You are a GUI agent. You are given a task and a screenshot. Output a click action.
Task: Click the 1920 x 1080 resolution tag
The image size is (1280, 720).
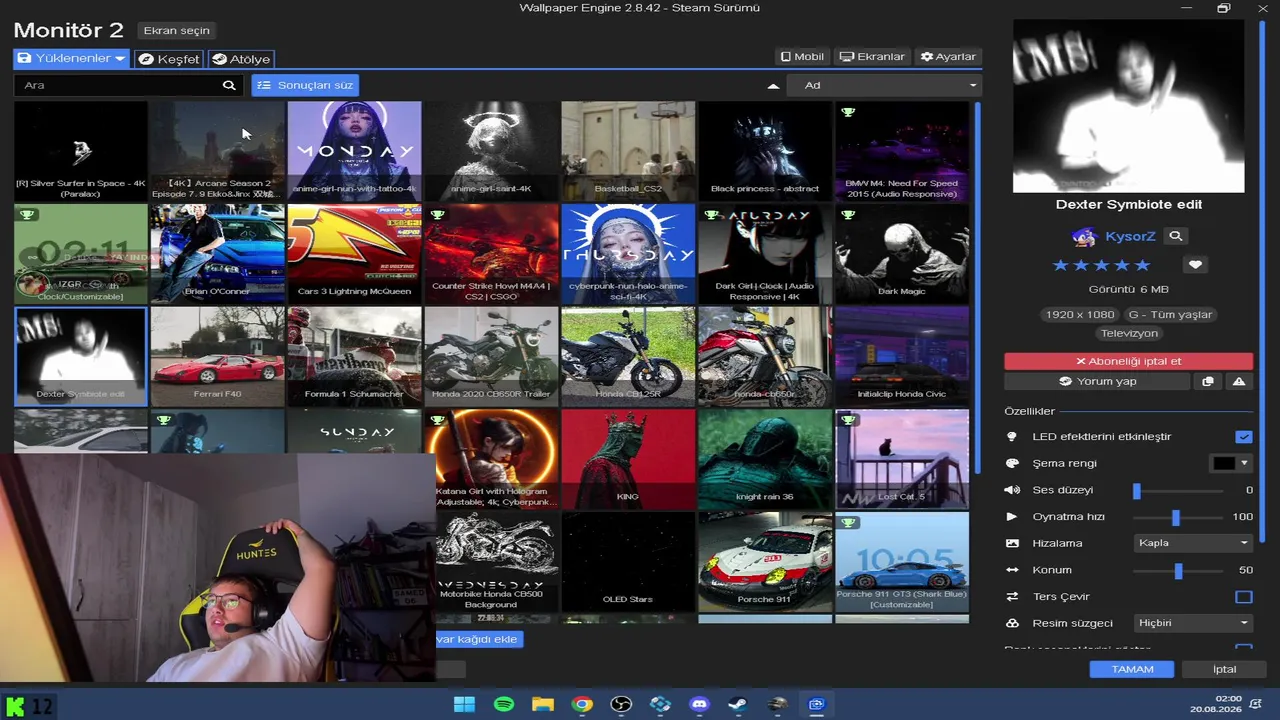pos(1079,315)
